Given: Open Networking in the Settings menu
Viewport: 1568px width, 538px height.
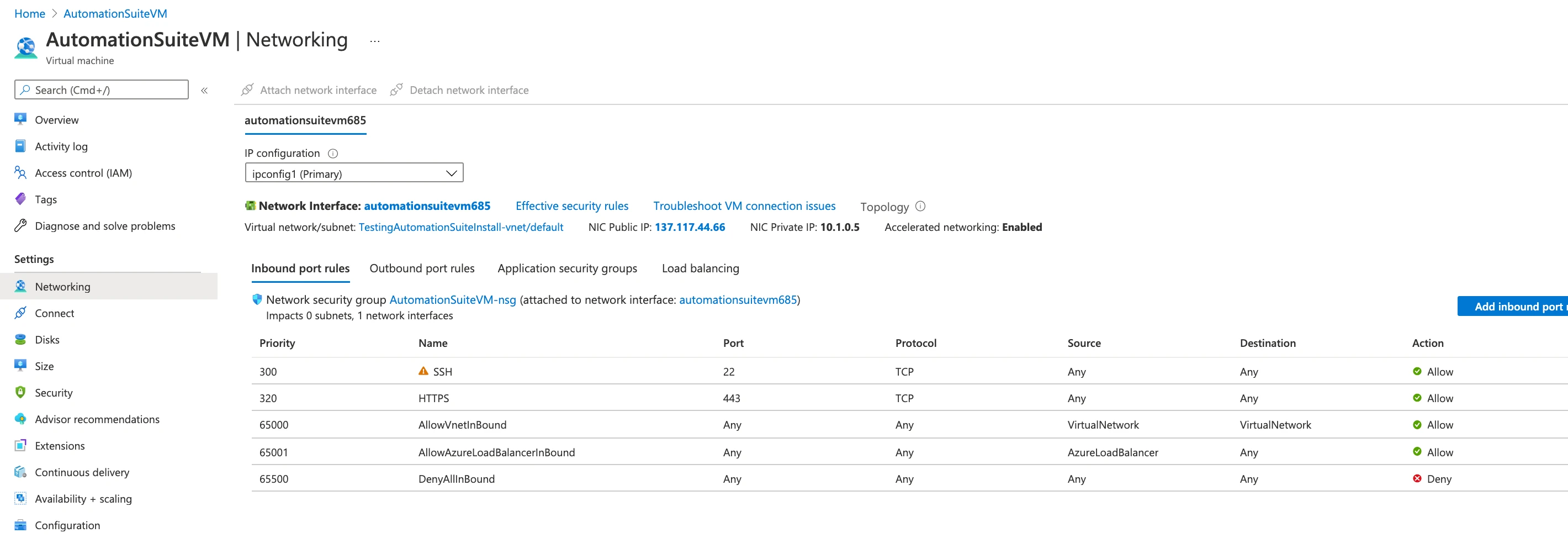Looking at the screenshot, I should (x=109, y=286).
